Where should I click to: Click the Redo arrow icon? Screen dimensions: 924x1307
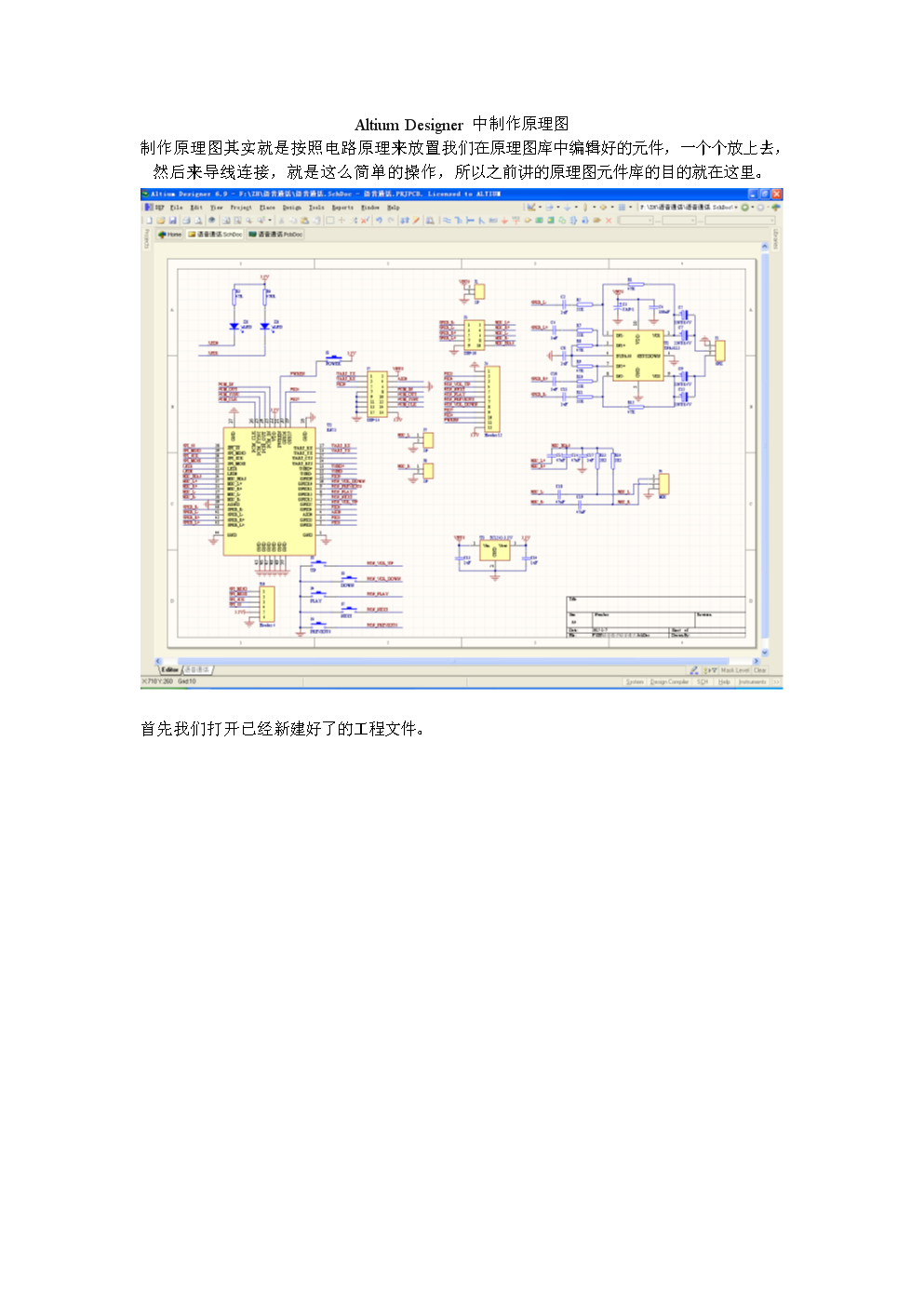point(391,221)
